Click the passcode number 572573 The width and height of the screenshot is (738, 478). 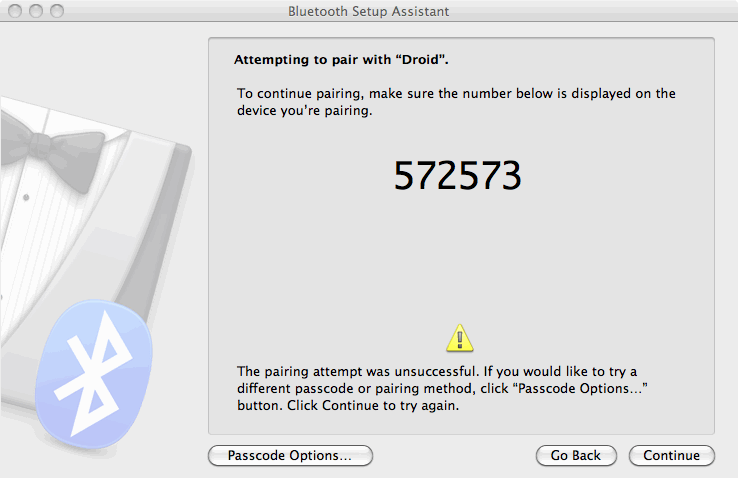click(458, 177)
